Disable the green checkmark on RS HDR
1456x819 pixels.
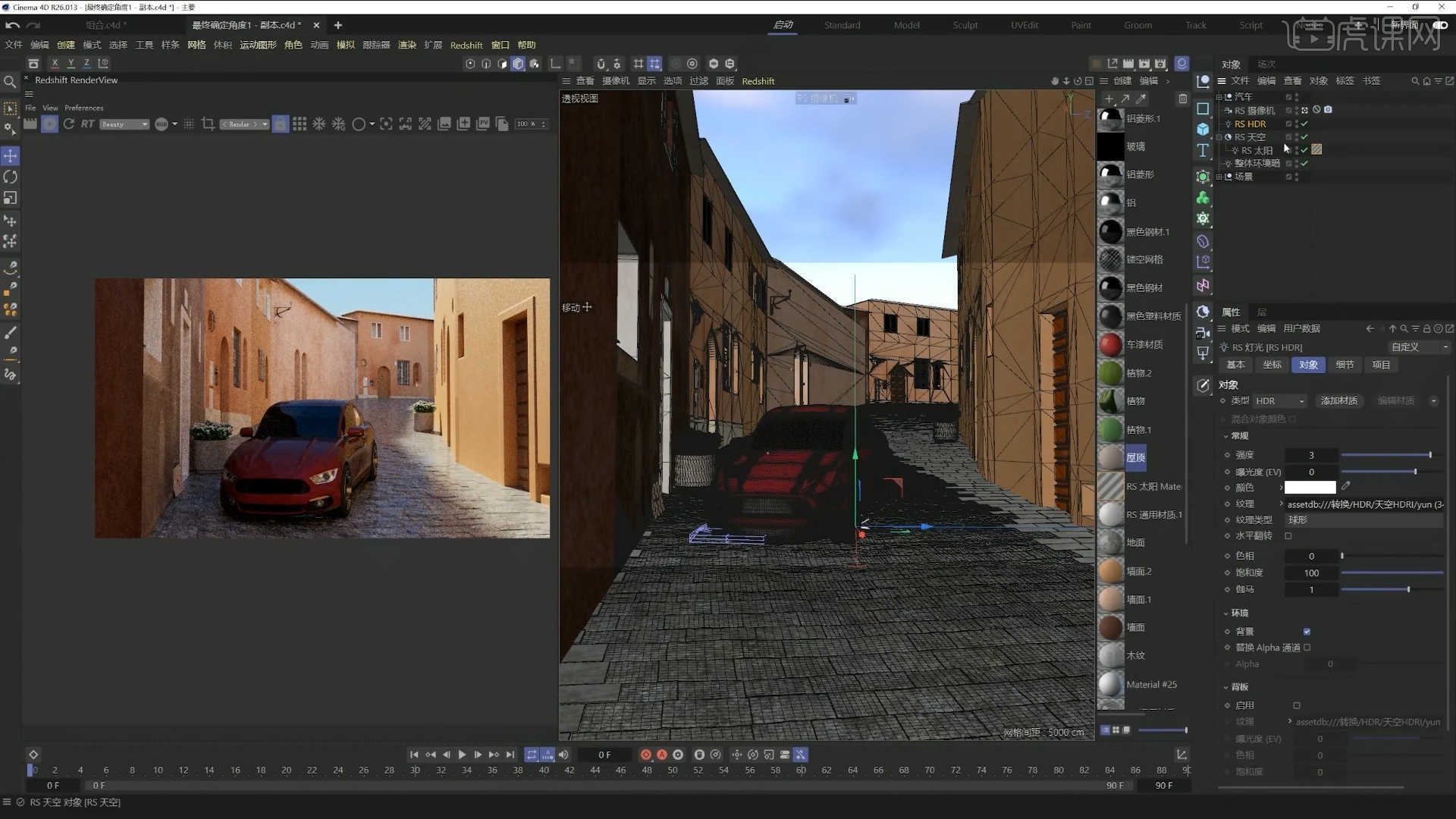click(1305, 123)
